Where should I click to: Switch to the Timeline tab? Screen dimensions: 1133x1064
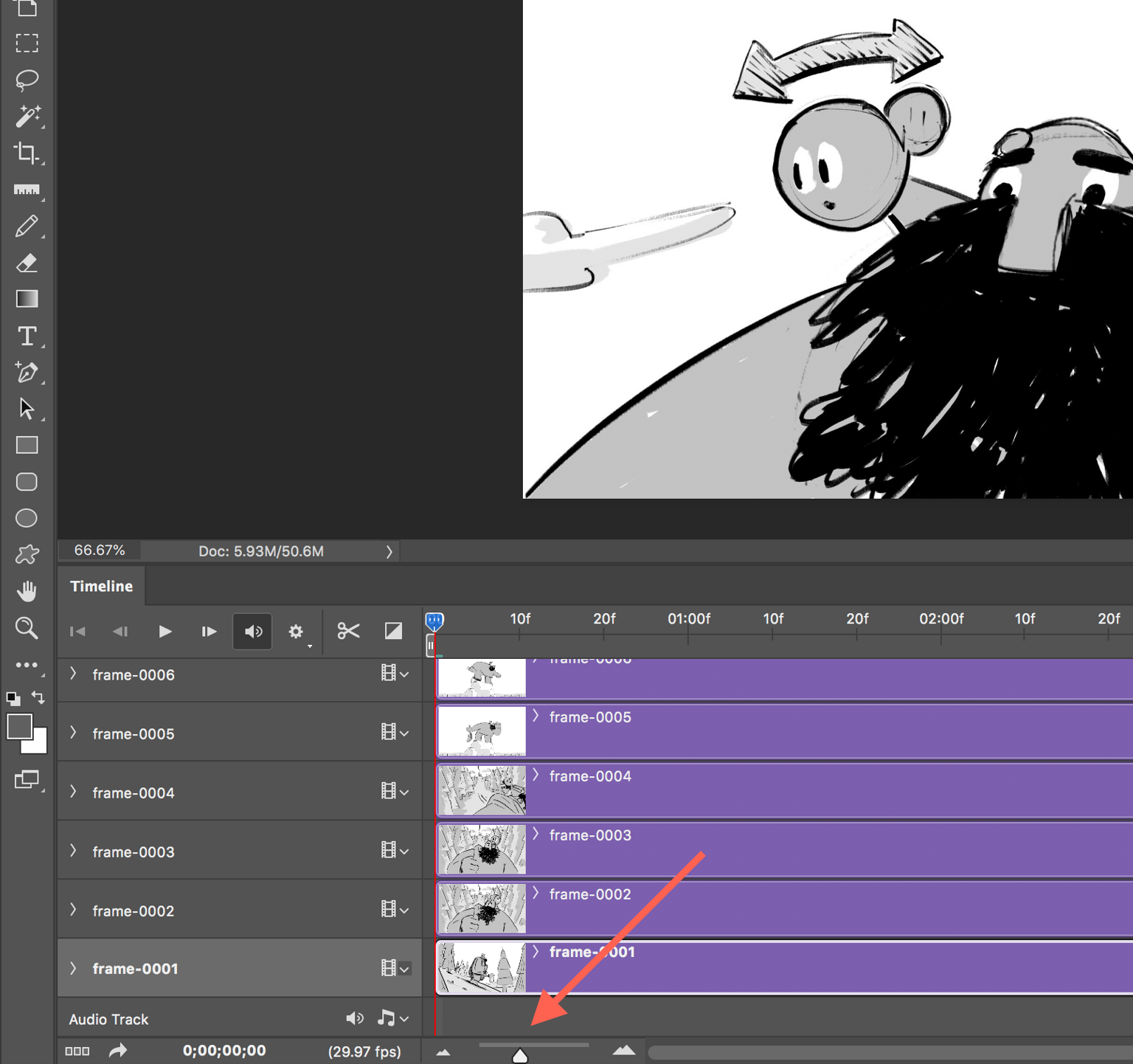pyautogui.click(x=101, y=585)
